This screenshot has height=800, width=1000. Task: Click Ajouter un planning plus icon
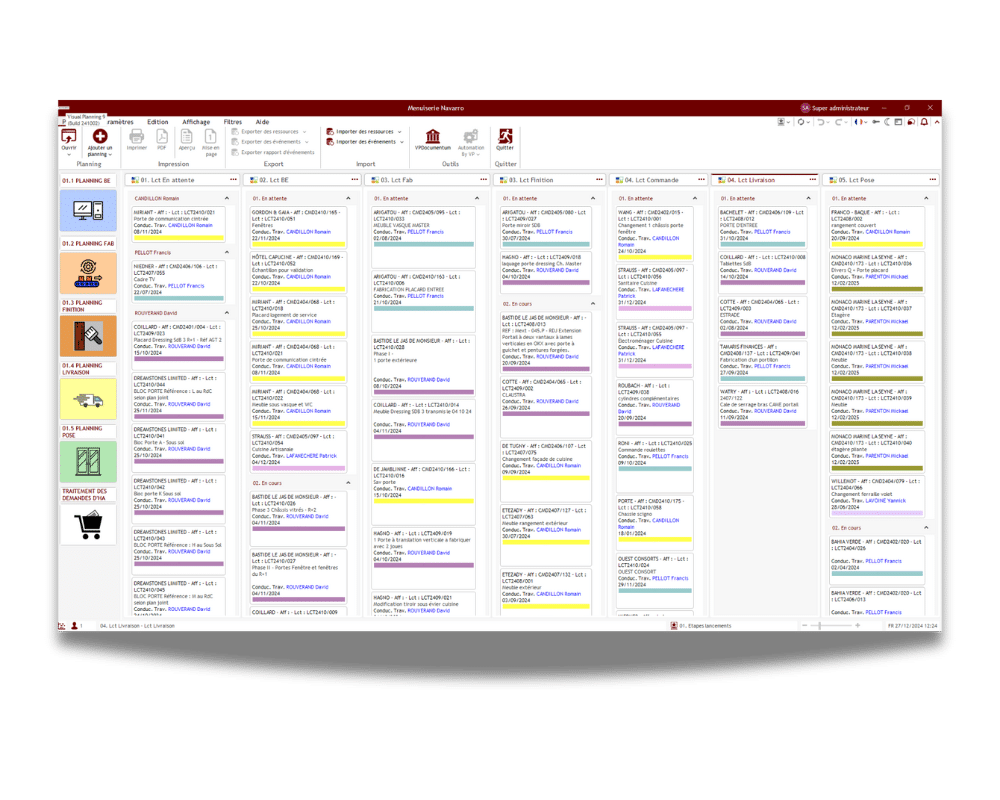[100, 137]
